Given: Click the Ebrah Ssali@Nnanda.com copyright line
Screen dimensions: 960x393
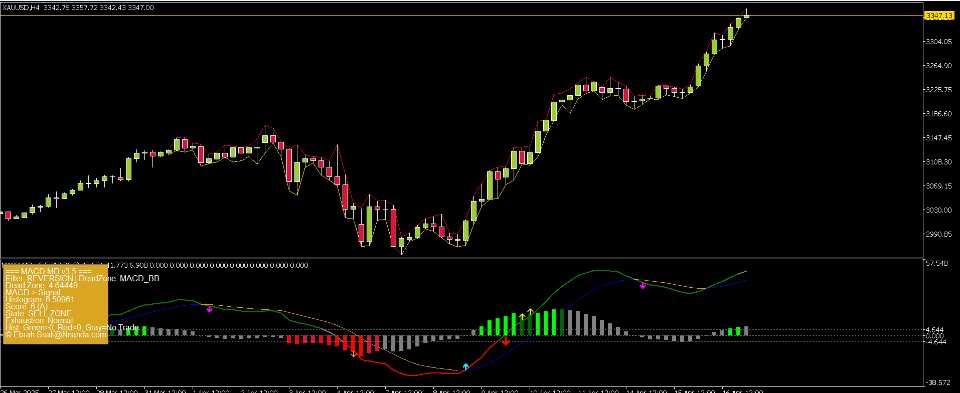Looking at the screenshot, I should pos(56,334).
